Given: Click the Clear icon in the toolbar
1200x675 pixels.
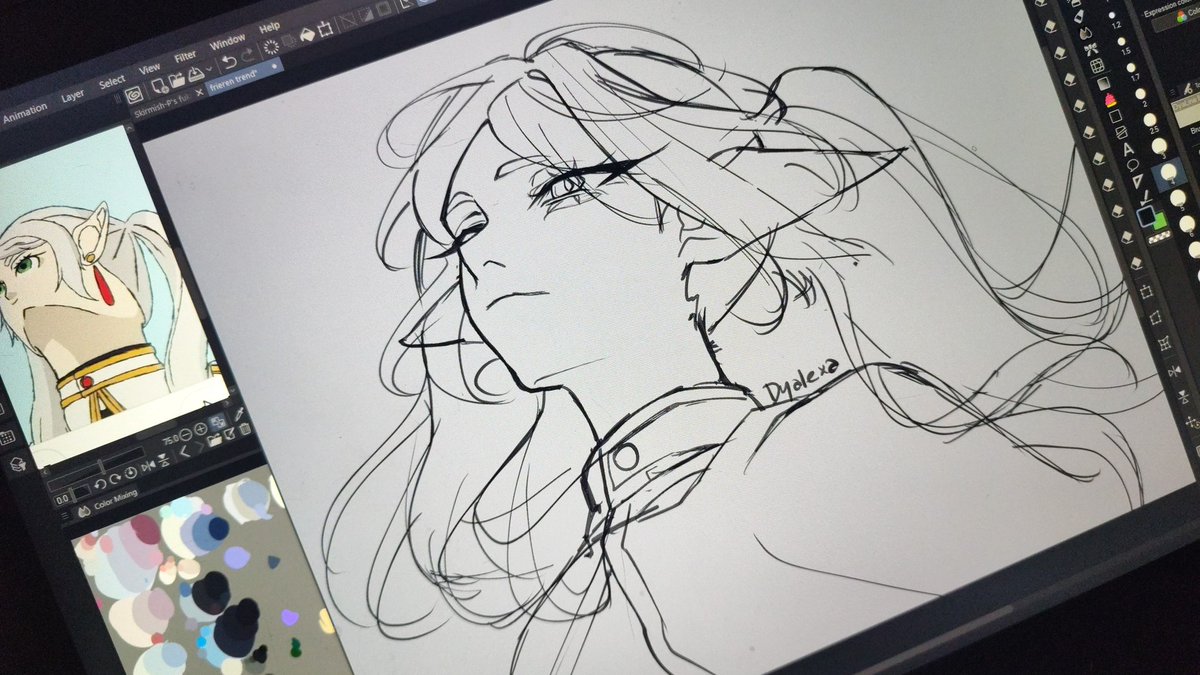Looking at the screenshot, I should tap(271, 47).
